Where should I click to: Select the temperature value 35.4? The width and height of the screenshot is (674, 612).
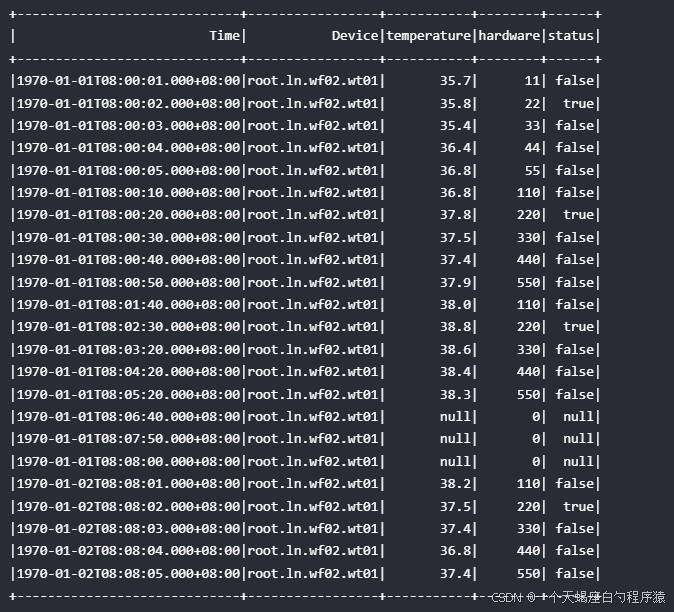[456, 126]
